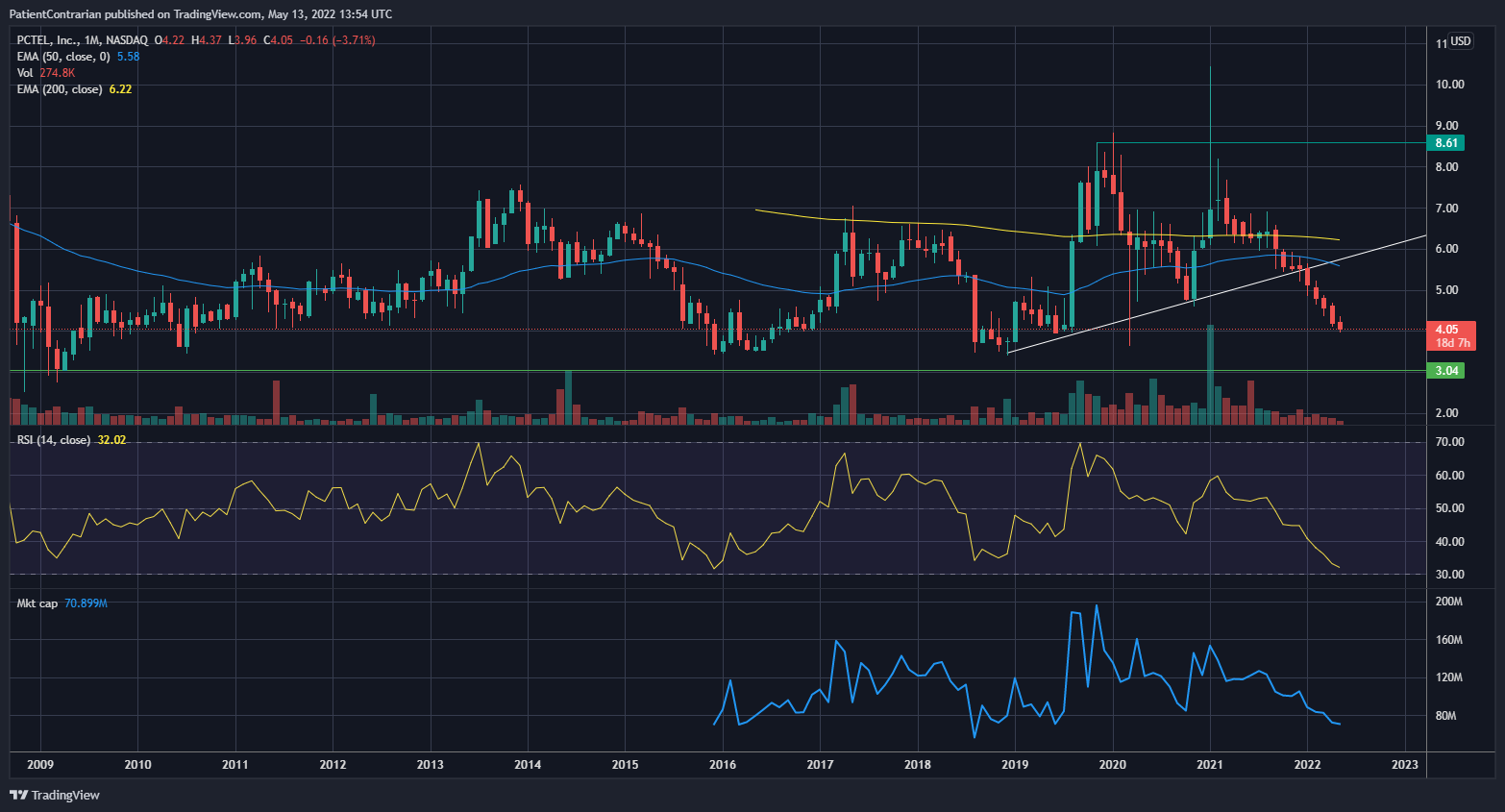The width and height of the screenshot is (1505, 812).
Task: Click the Mkt cap legend label
Action: pos(37,603)
